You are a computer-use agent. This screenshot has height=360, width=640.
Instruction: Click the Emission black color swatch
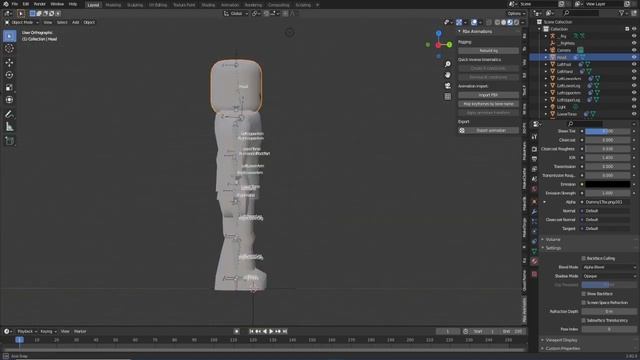(608, 184)
